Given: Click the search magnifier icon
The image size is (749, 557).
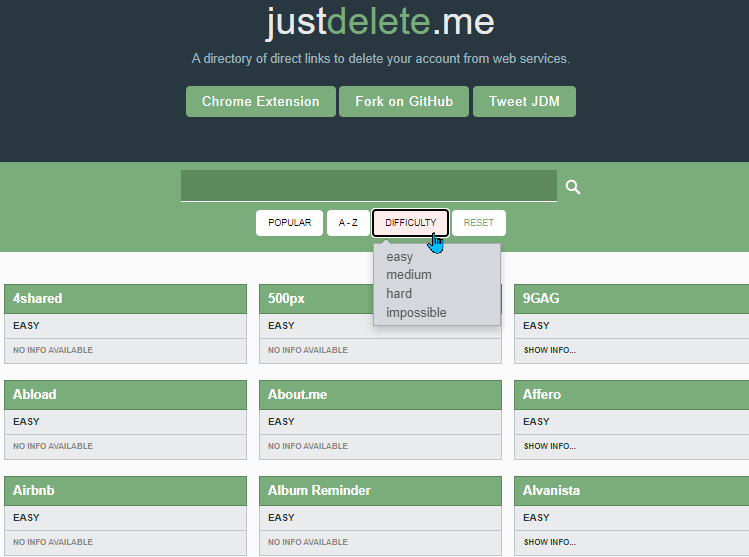Looking at the screenshot, I should [573, 187].
